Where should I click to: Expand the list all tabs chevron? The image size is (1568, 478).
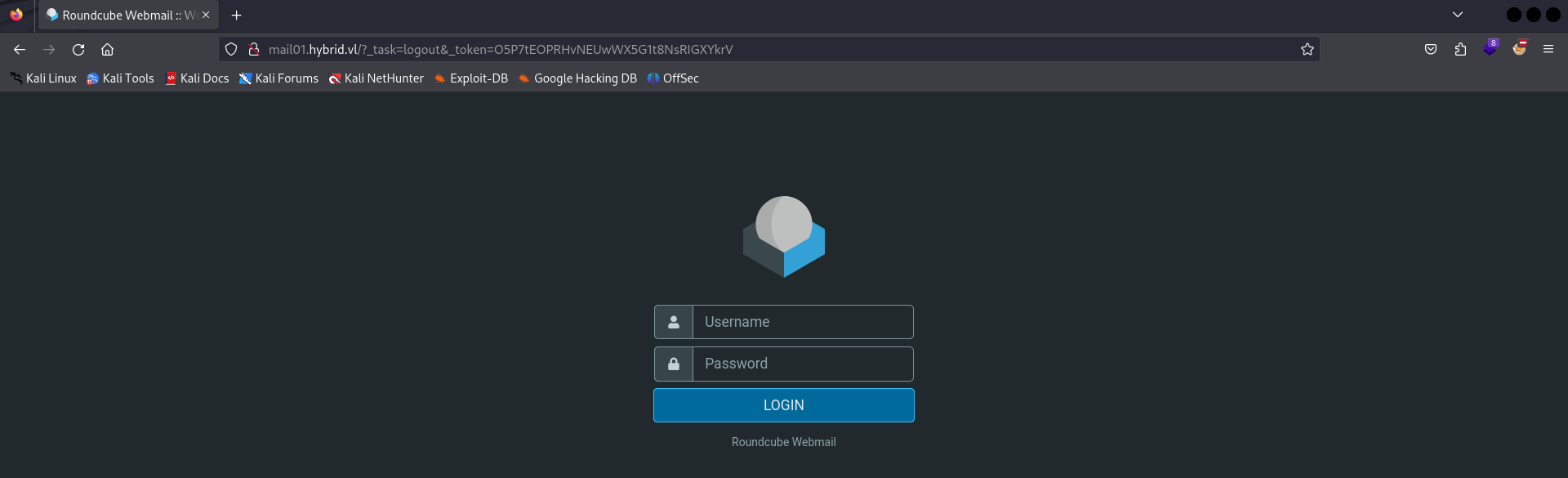(1457, 15)
